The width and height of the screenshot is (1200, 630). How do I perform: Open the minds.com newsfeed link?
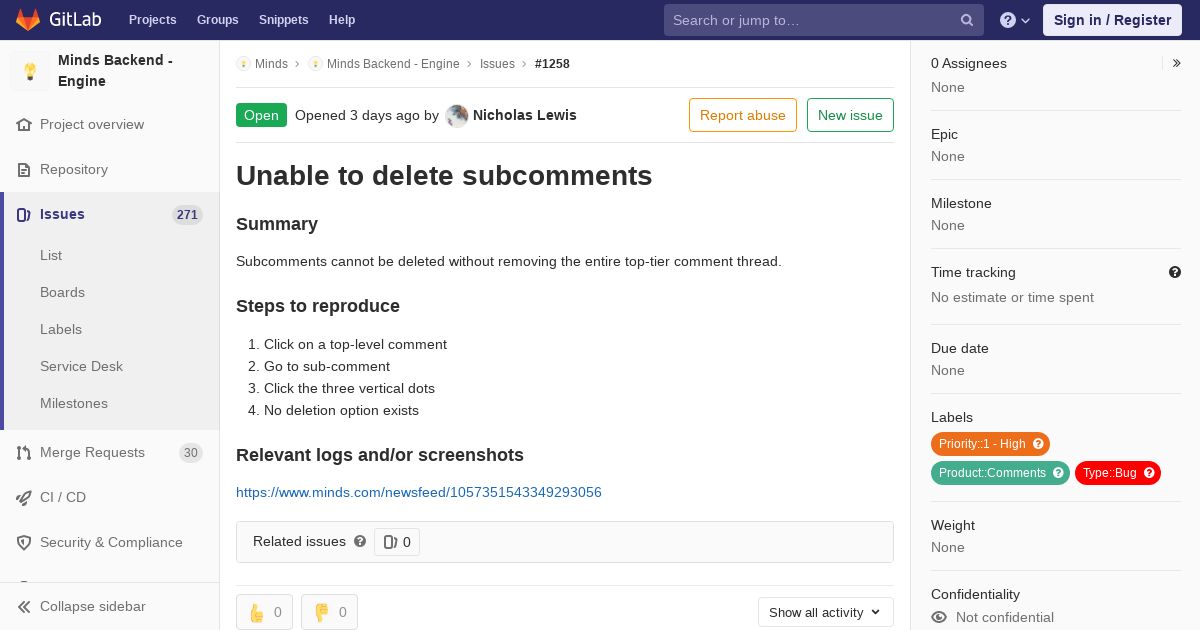(x=419, y=492)
